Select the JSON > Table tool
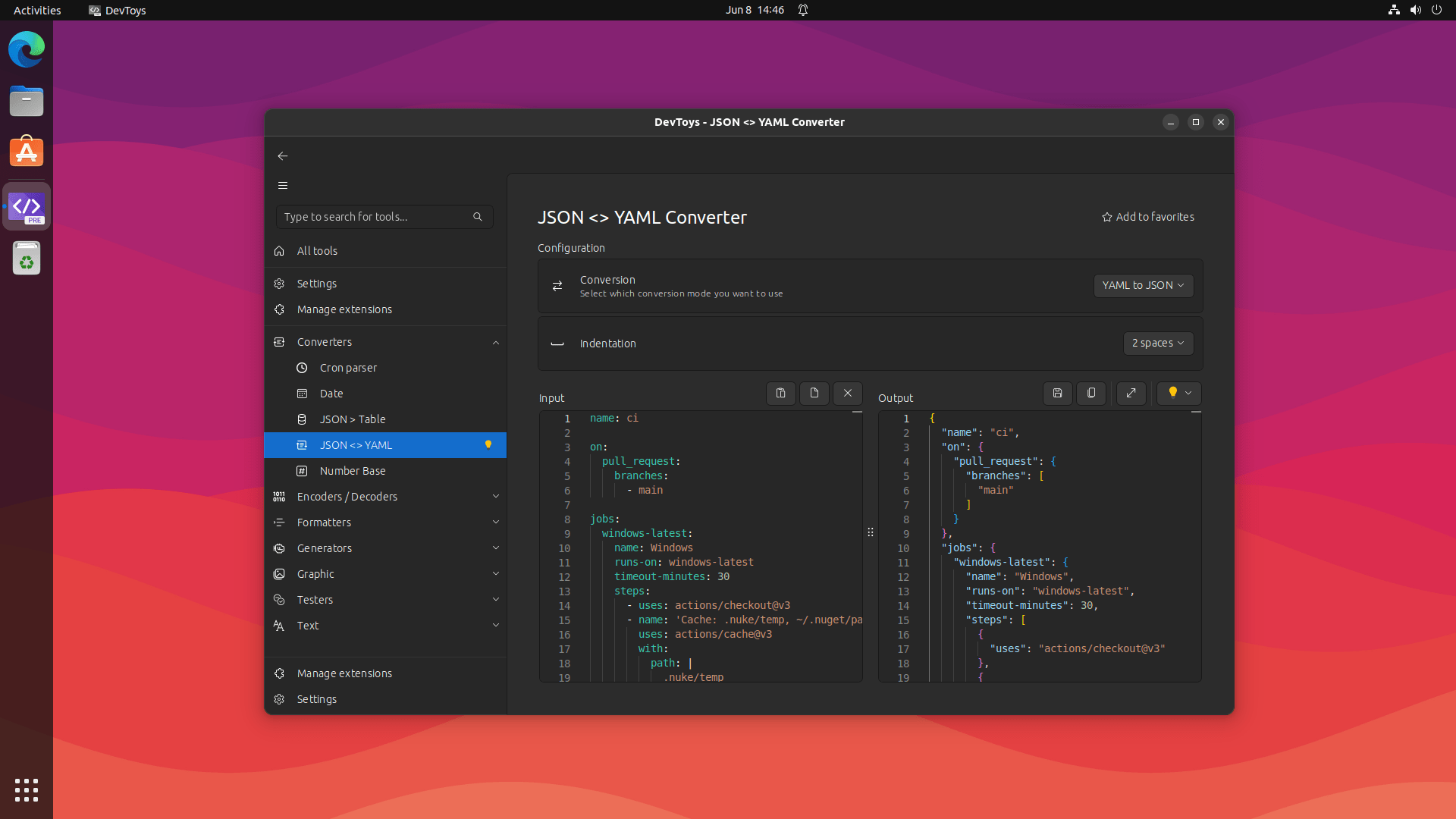This screenshot has width=1456, height=819. (x=351, y=419)
